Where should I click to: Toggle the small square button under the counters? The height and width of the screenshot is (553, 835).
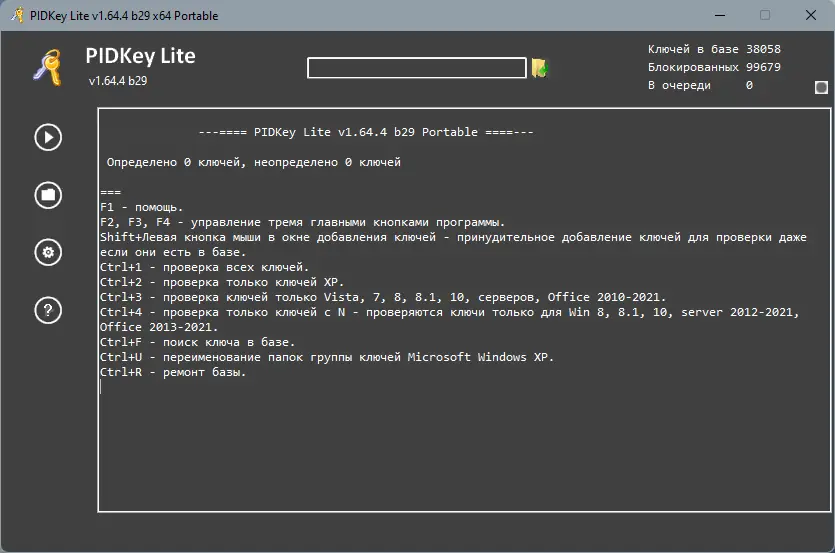(821, 87)
